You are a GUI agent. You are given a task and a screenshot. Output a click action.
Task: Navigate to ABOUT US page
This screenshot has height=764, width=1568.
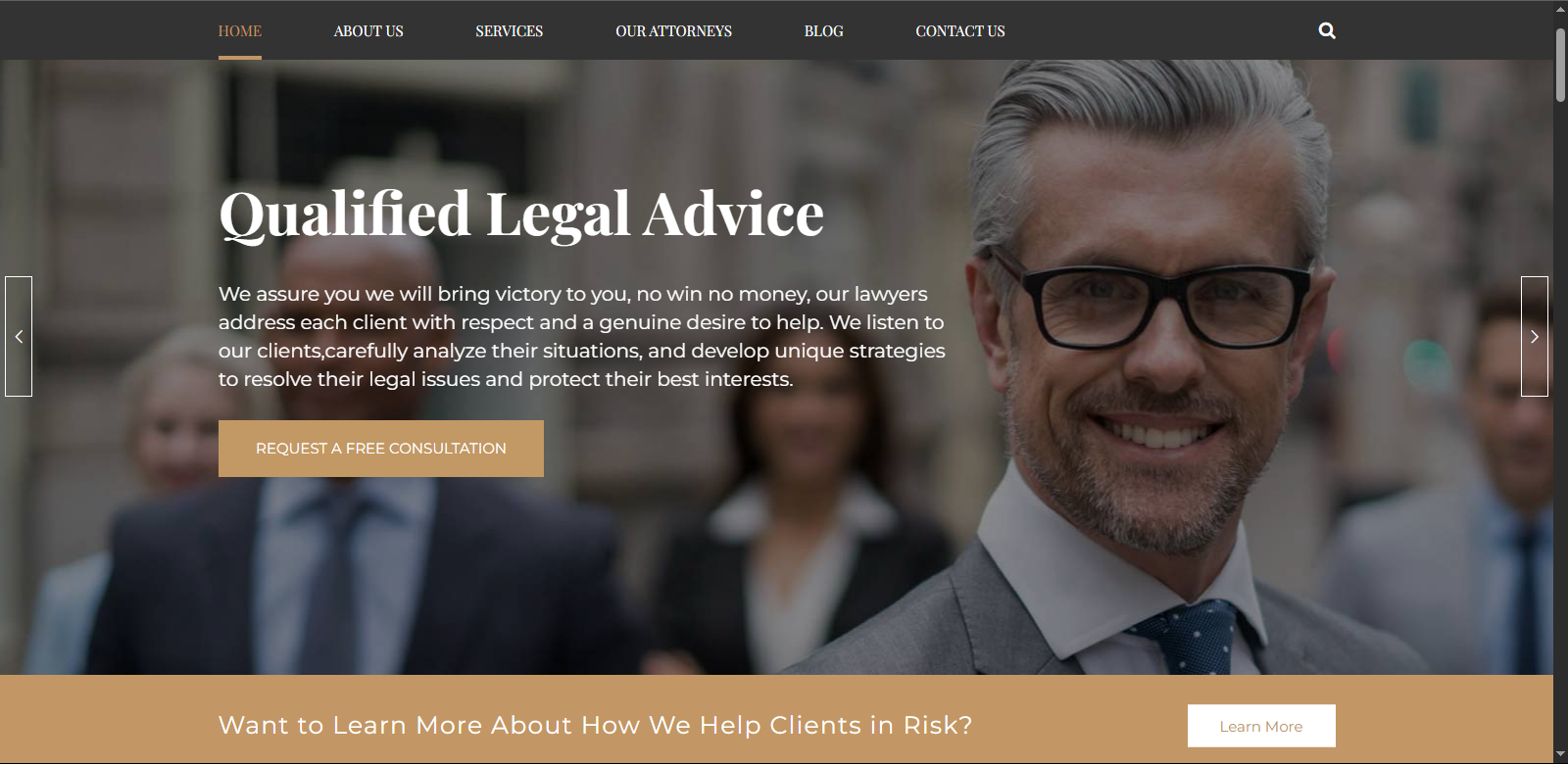(x=368, y=31)
